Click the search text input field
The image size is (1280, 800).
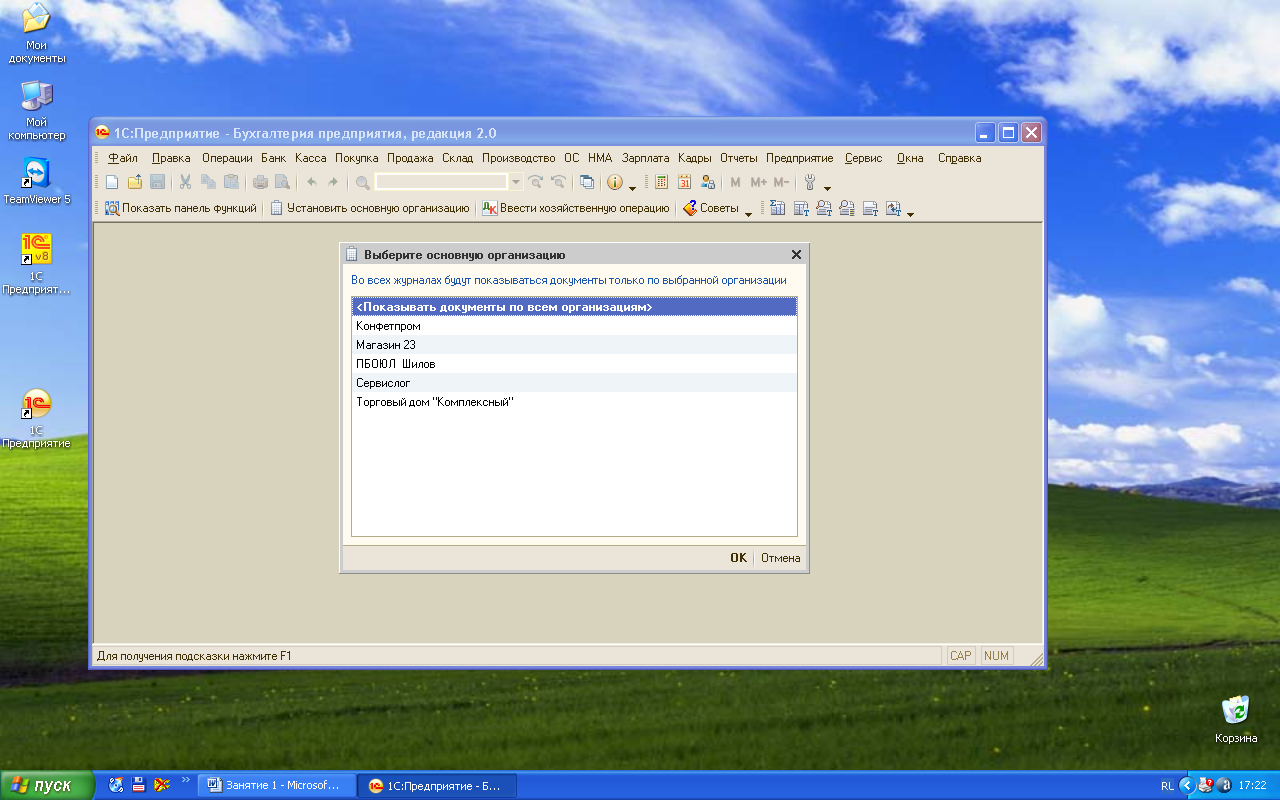[x=441, y=182]
